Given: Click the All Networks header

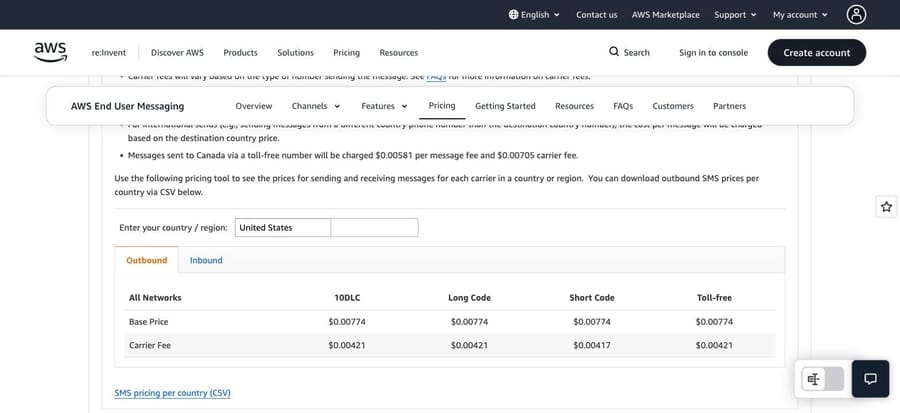Looking at the screenshot, I should 155,298.
